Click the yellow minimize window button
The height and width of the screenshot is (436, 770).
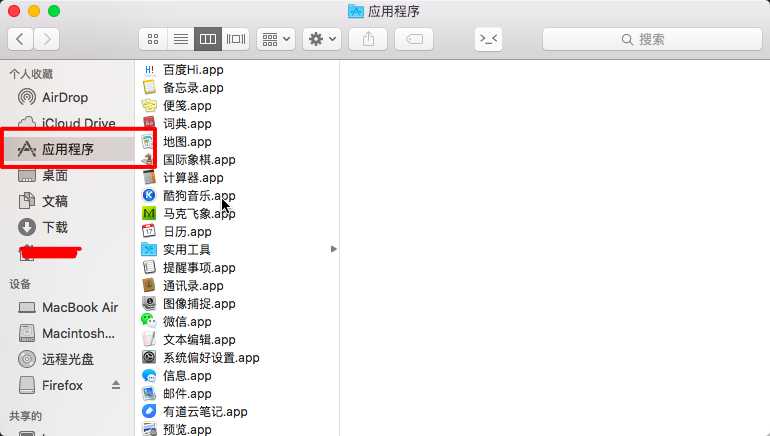point(34,11)
